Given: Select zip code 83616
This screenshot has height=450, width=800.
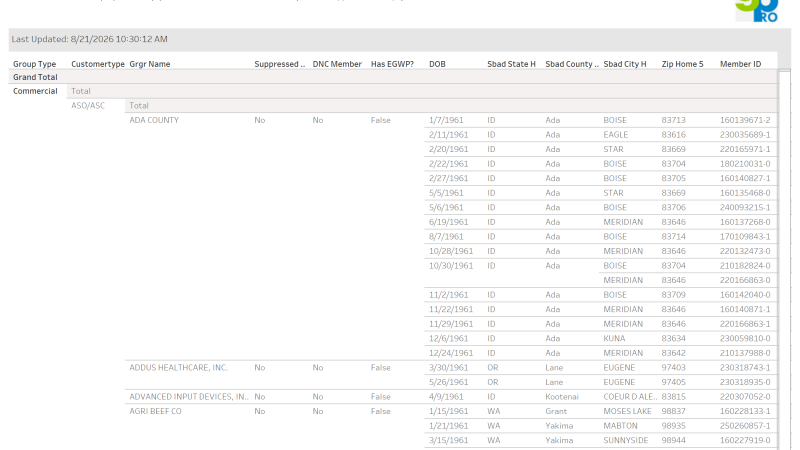Looking at the screenshot, I should point(673,135).
